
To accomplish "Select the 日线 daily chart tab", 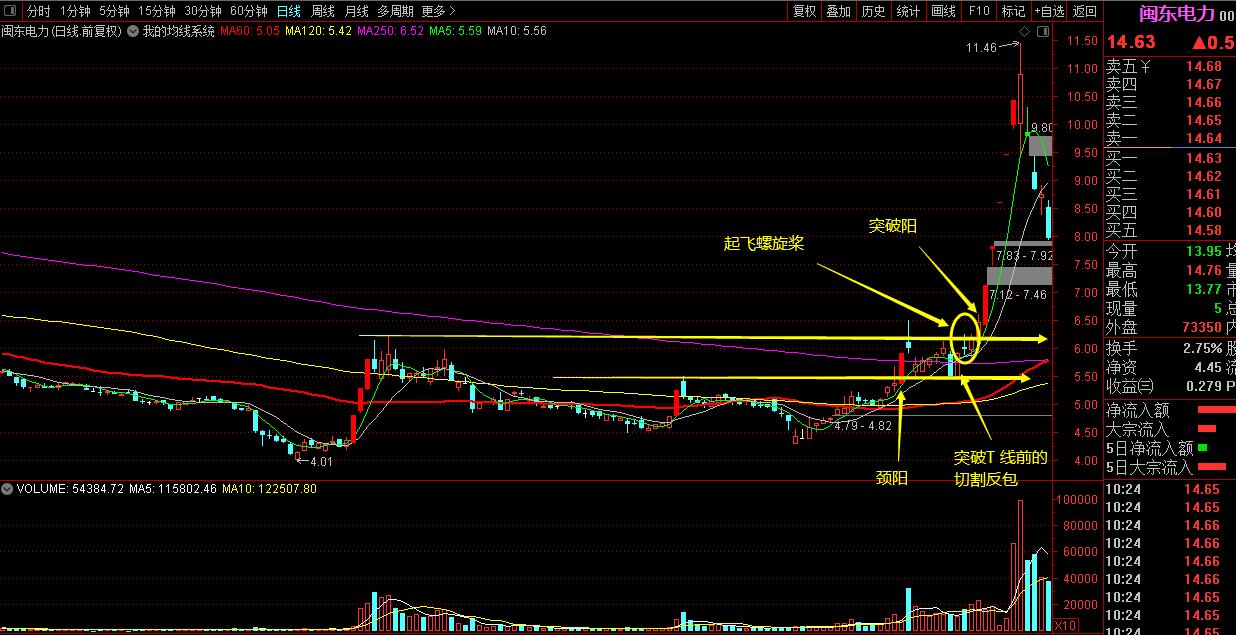I will 289,12.
